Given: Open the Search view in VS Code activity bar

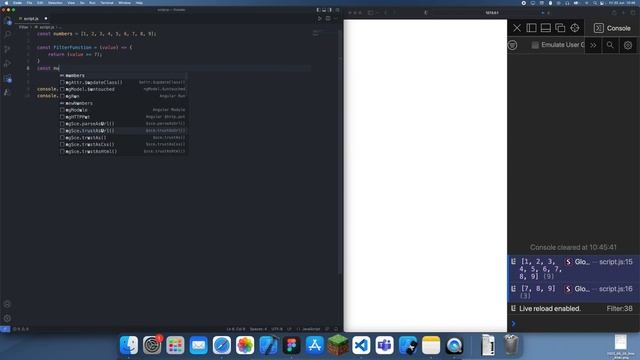Looking at the screenshot, I should pos(8,35).
